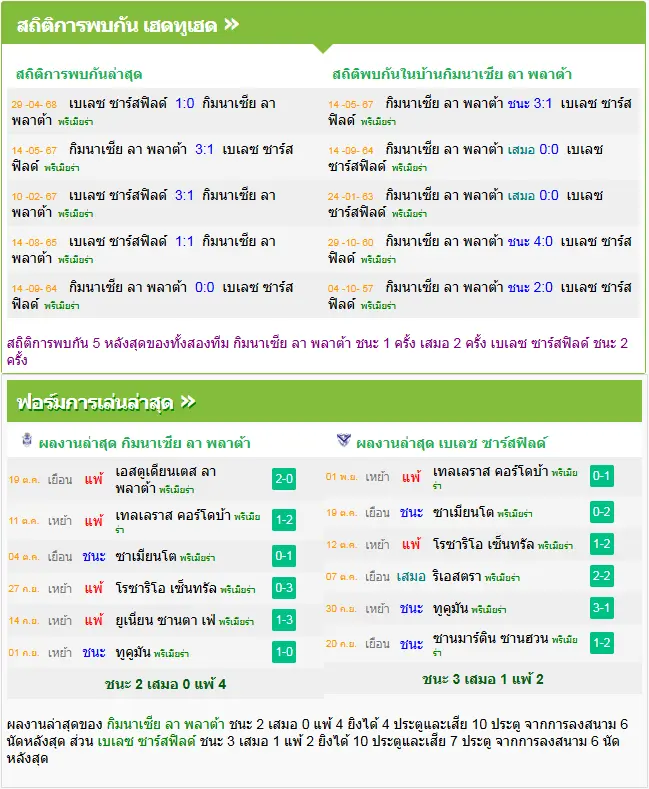649x789 pixels.
Task: Click the 14 ก.ย. date
Action: pyautogui.click(x=24, y=620)
